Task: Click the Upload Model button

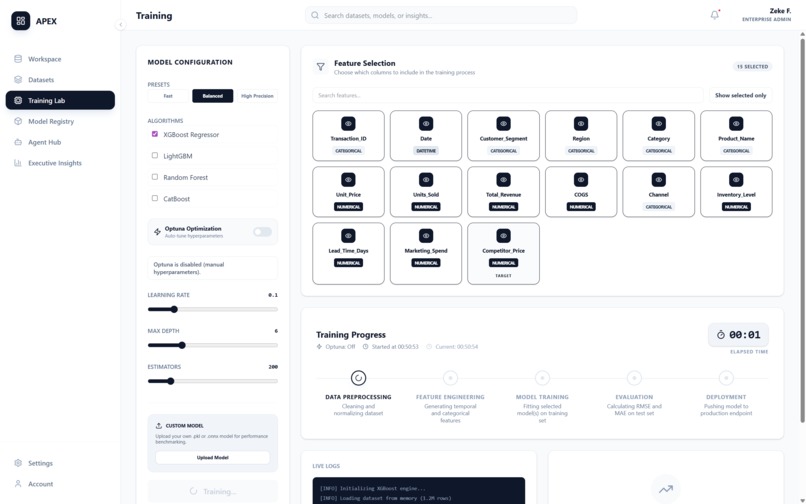Action: pos(212,458)
